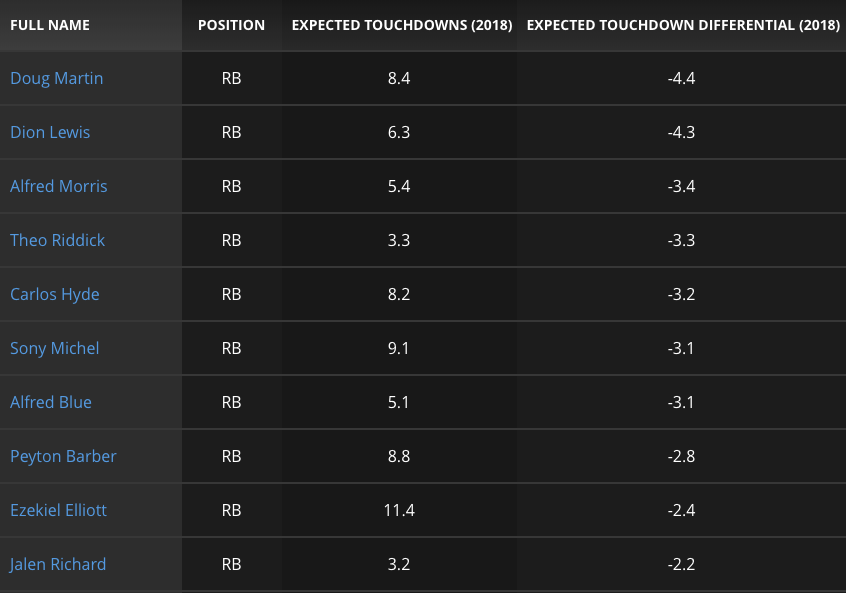Viewport: 846px width, 593px height.
Task: Click the Jalen Richard link
Action: point(57,564)
